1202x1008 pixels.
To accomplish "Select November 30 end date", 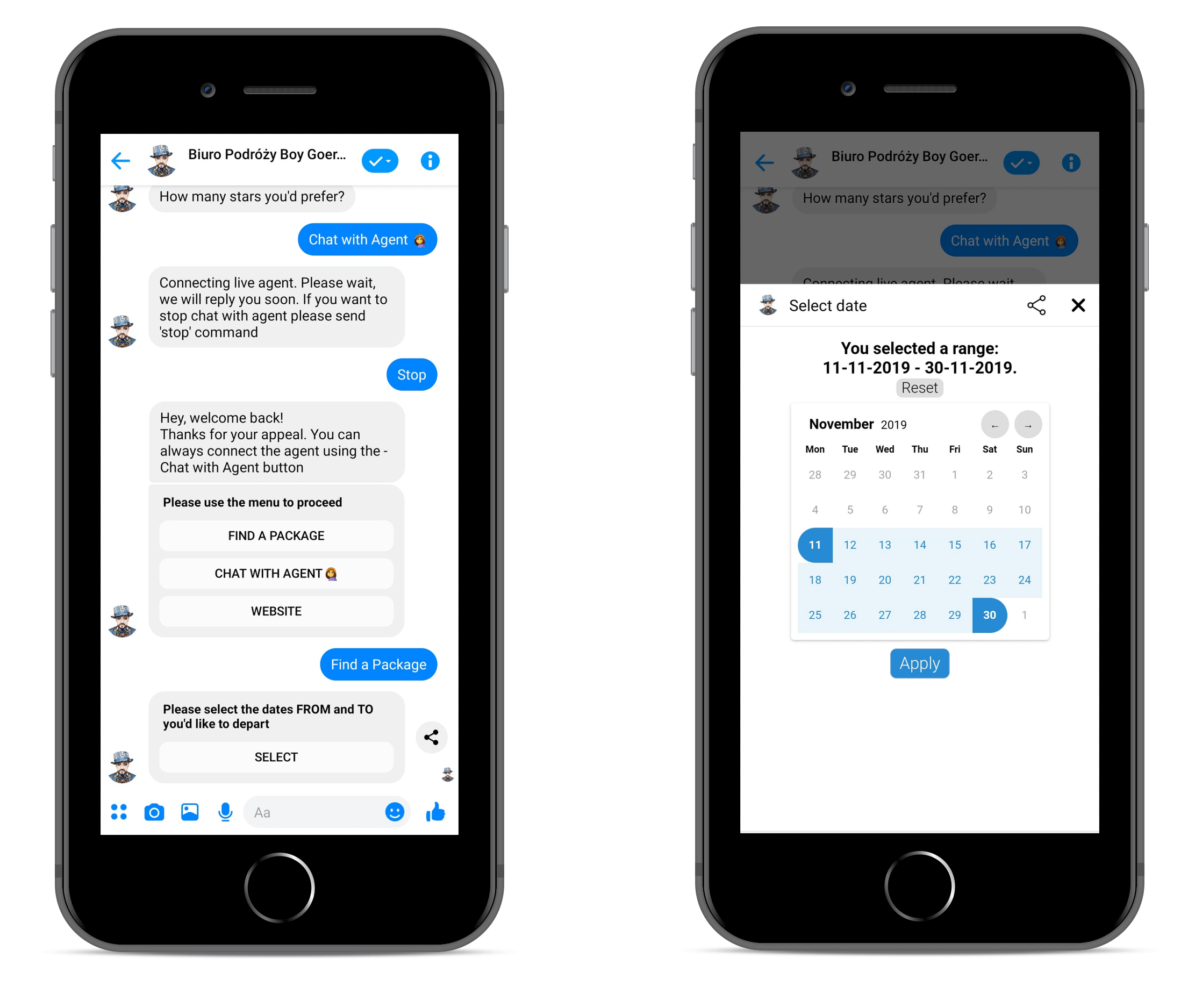I will pos(989,615).
